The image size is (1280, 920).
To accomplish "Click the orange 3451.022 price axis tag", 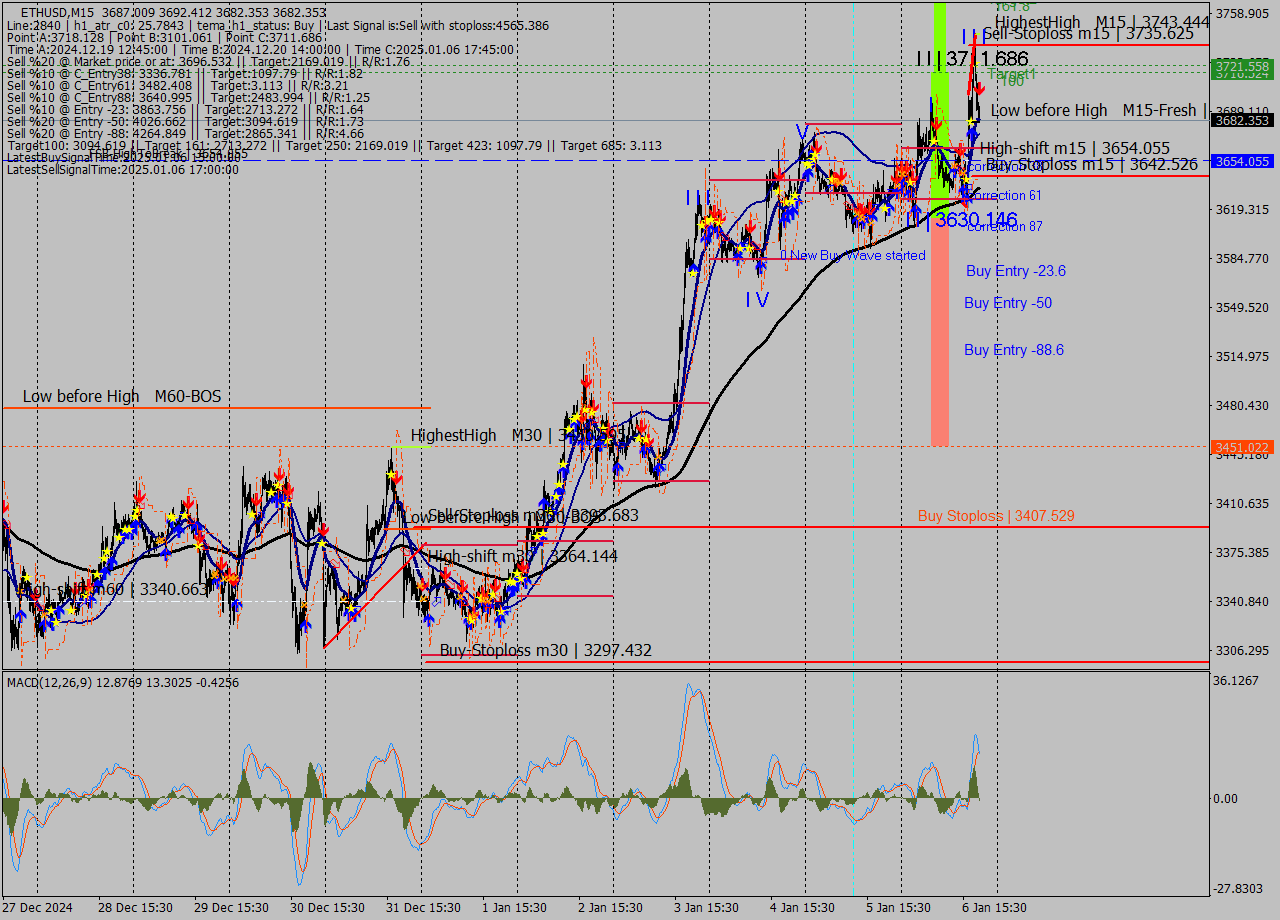I will point(1241,447).
